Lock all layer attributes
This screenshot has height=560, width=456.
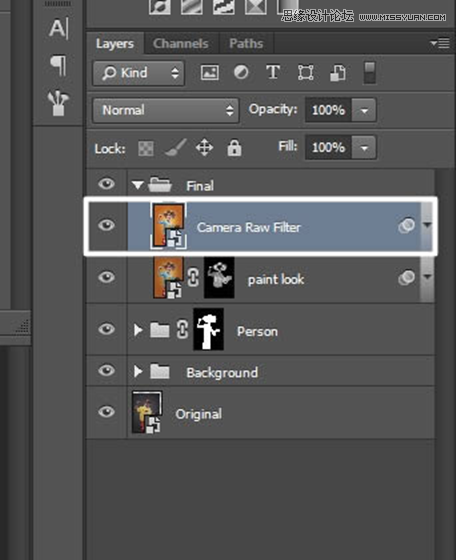234,148
